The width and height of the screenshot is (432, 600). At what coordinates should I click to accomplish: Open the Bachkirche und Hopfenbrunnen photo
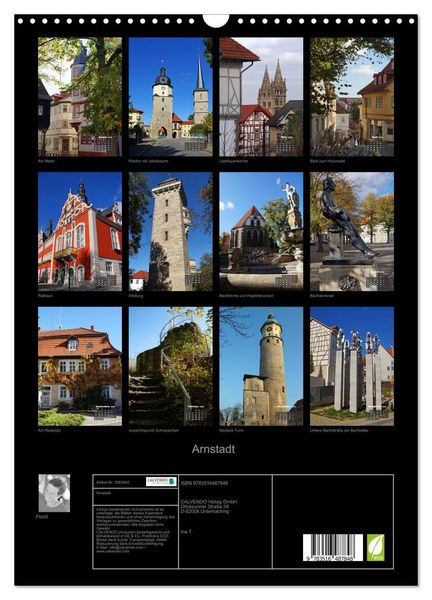click(x=261, y=232)
